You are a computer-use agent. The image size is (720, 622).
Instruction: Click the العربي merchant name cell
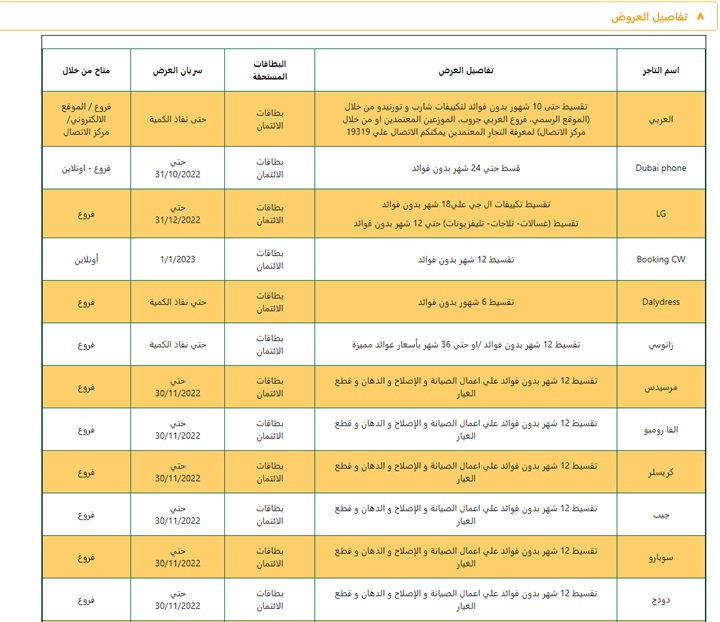tap(661, 118)
